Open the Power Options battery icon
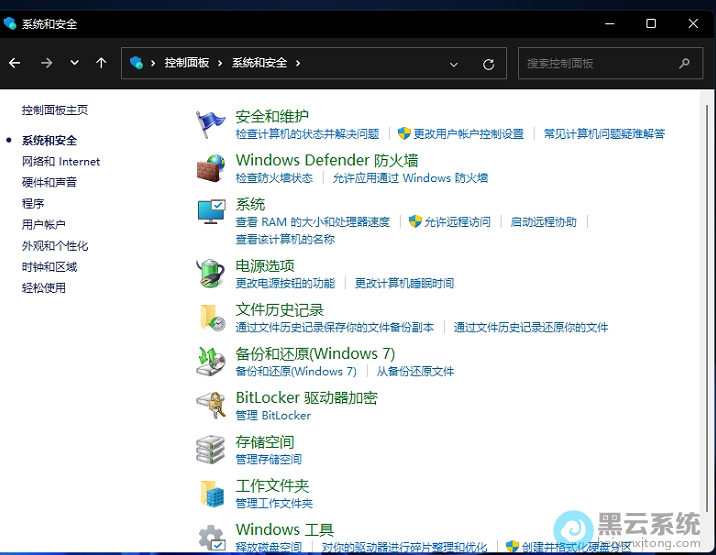Screen dimensions: 716x555 [x=211, y=273]
